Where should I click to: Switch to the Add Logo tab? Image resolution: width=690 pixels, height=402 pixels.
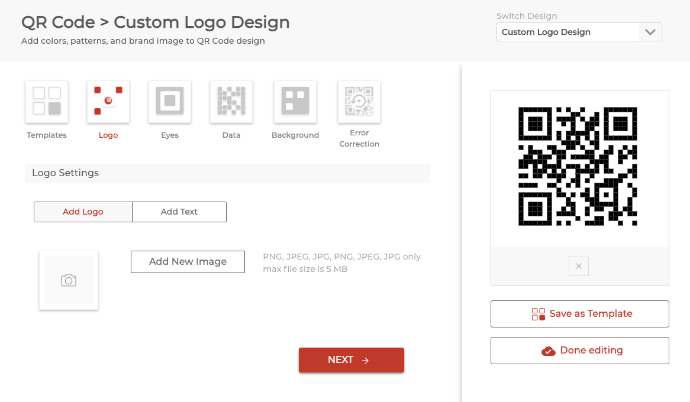tap(83, 212)
